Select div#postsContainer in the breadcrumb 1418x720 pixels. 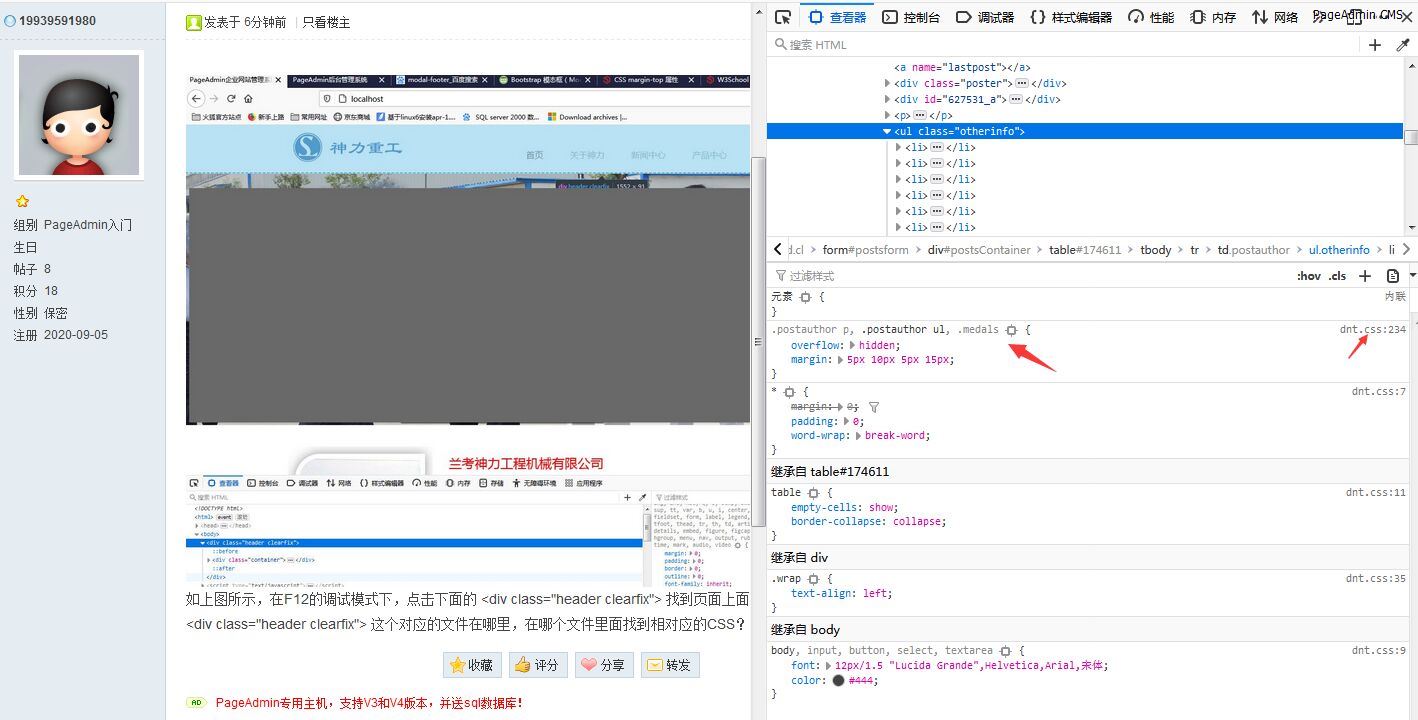(979, 250)
